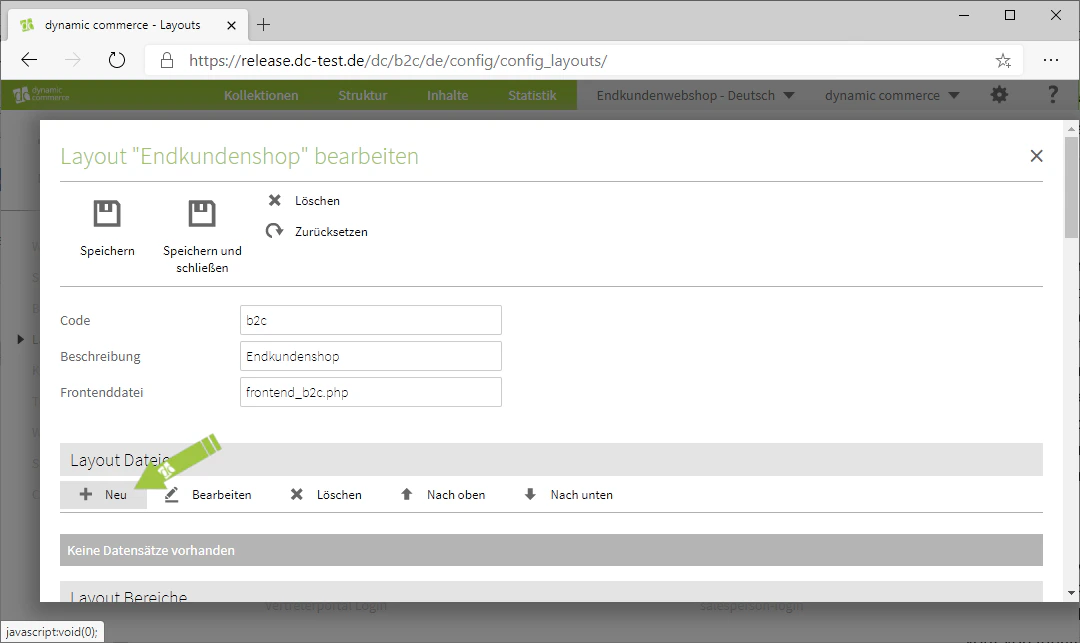This screenshot has height=643, width=1080.
Task: Click the browser refresh icon
Action: coord(117,61)
